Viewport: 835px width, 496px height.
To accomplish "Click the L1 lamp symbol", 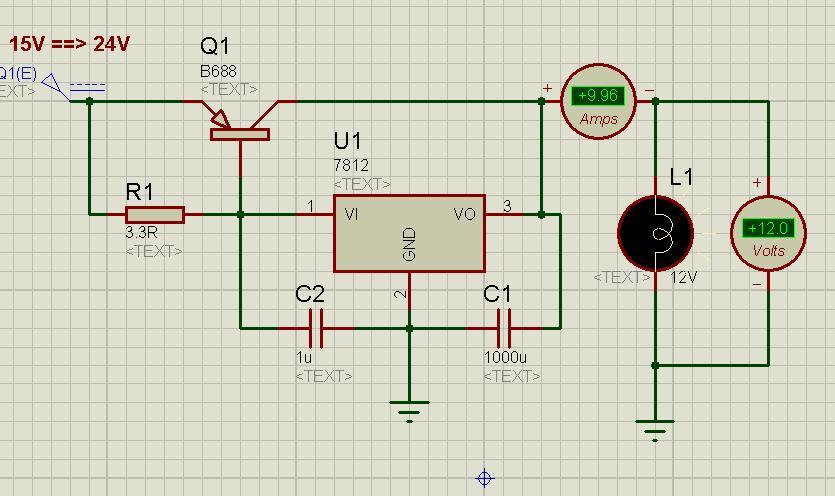I will point(656,233).
